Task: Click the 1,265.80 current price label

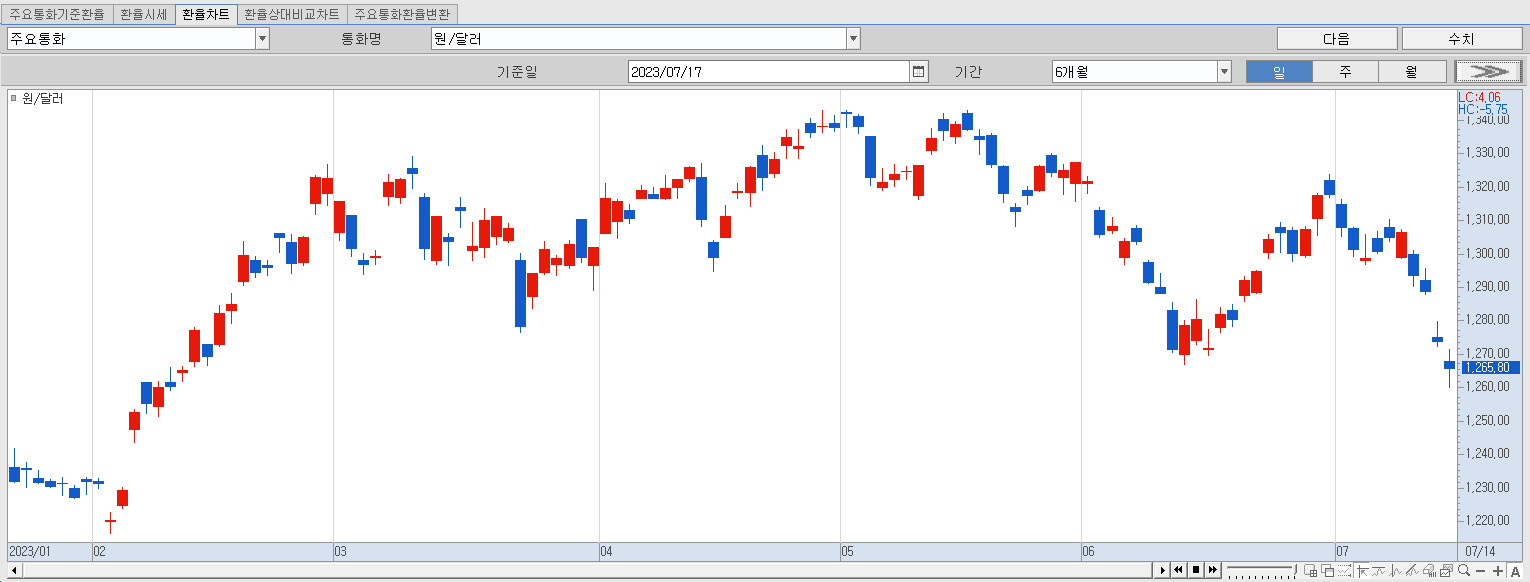Action: click(1490, 367)
